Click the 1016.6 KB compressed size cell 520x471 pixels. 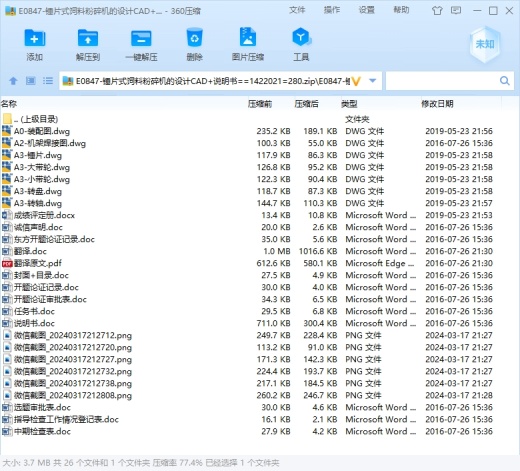(318, 251)
